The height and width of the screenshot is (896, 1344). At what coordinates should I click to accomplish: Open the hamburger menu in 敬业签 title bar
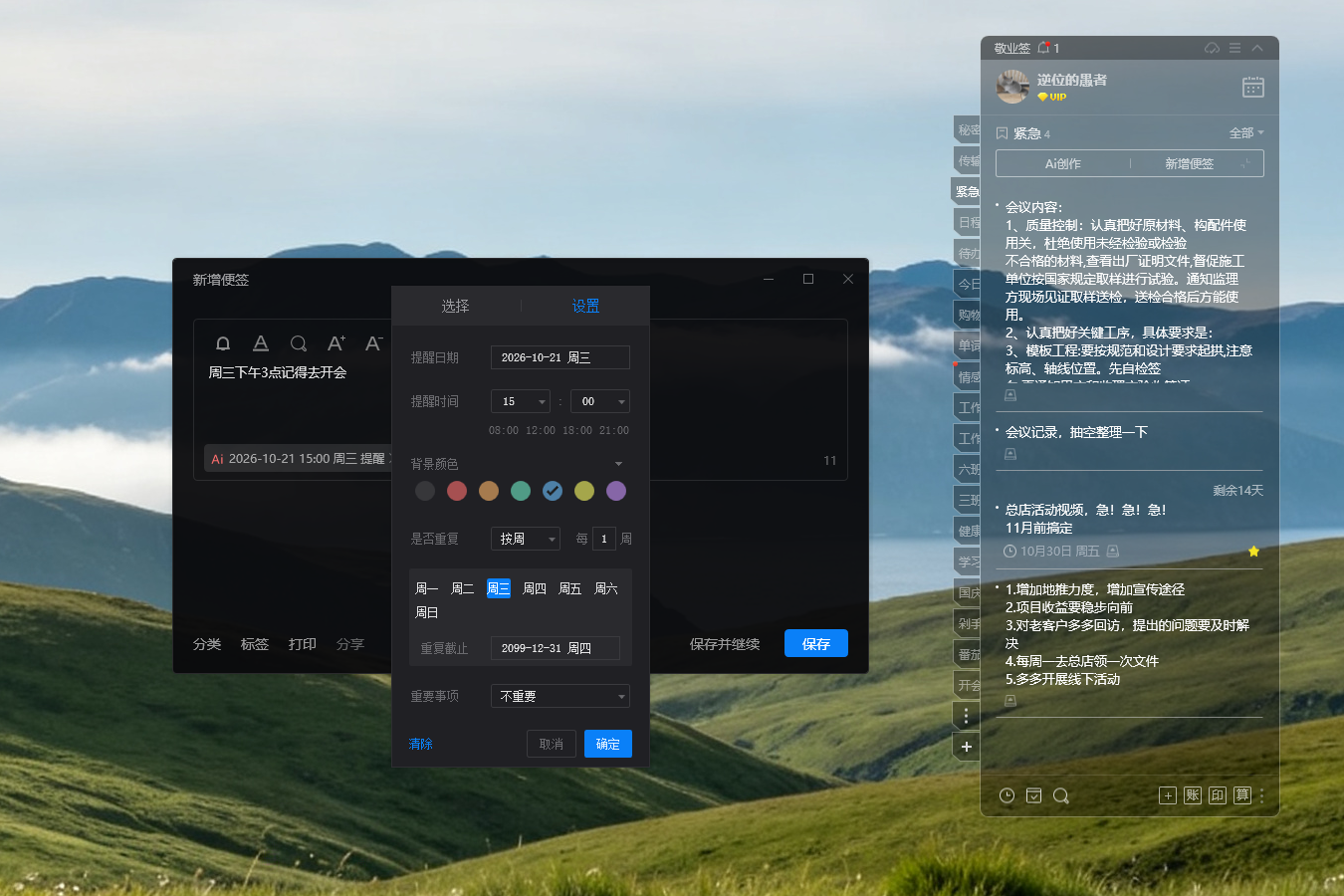pos(1234,48)
